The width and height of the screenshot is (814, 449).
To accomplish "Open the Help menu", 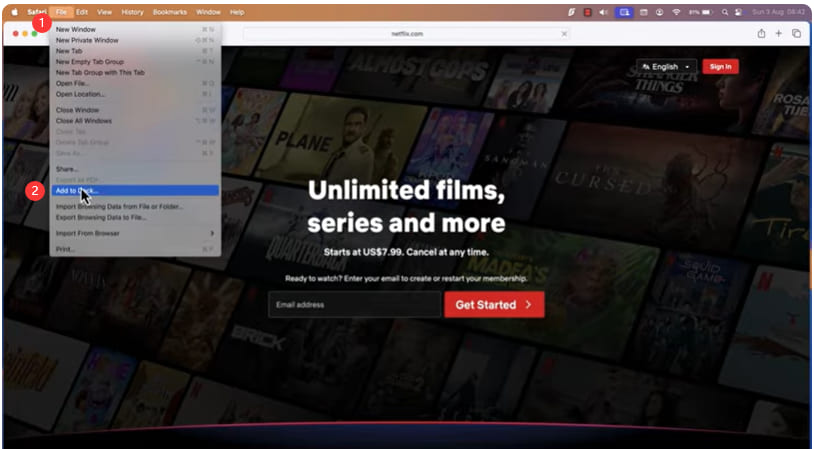I will tap(237, 12).
